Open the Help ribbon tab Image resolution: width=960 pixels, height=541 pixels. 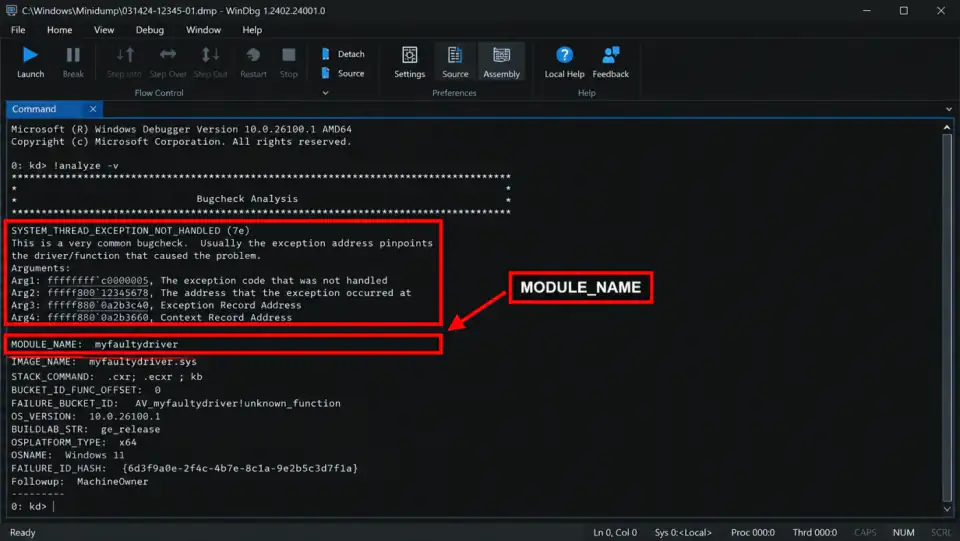(252, 30)
